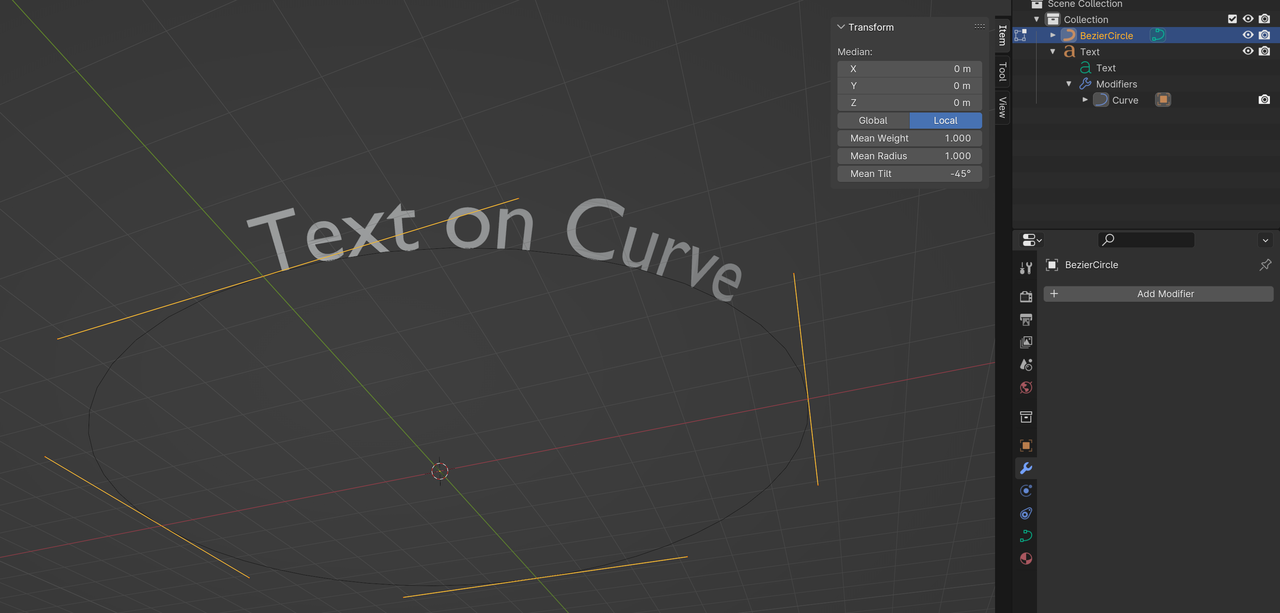Image resolution: width=1280 pixels, height=613 pixels.
Task: Open the green curve Object Data Properties
Action: [1025, 535]
